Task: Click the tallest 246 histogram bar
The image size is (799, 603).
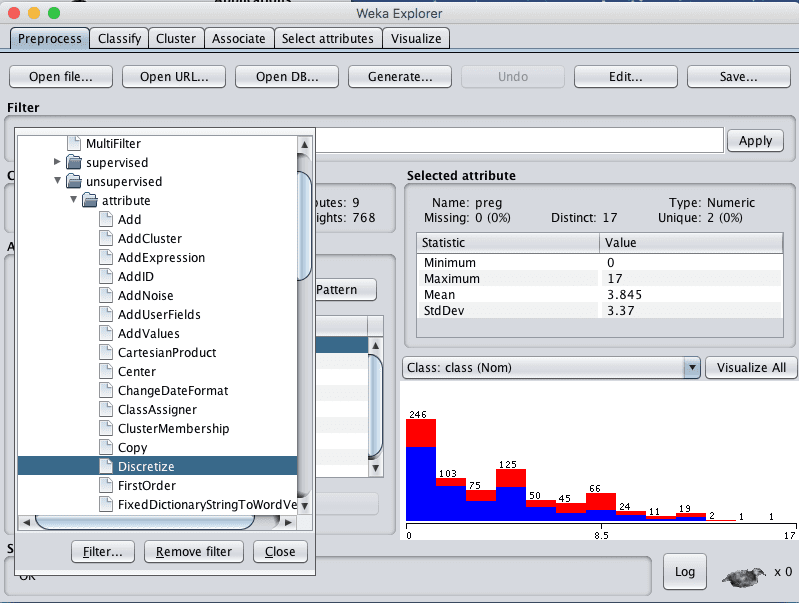Action: (421, 469)
